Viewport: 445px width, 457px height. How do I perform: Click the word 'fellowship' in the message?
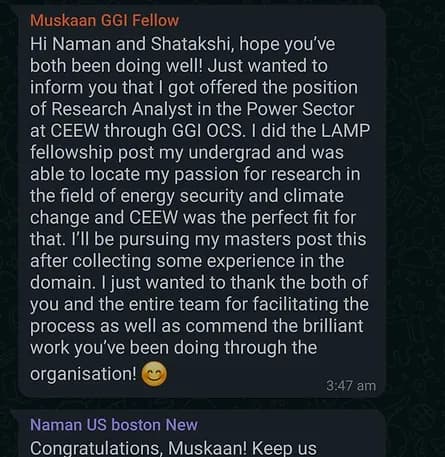(x=71, y=153)
